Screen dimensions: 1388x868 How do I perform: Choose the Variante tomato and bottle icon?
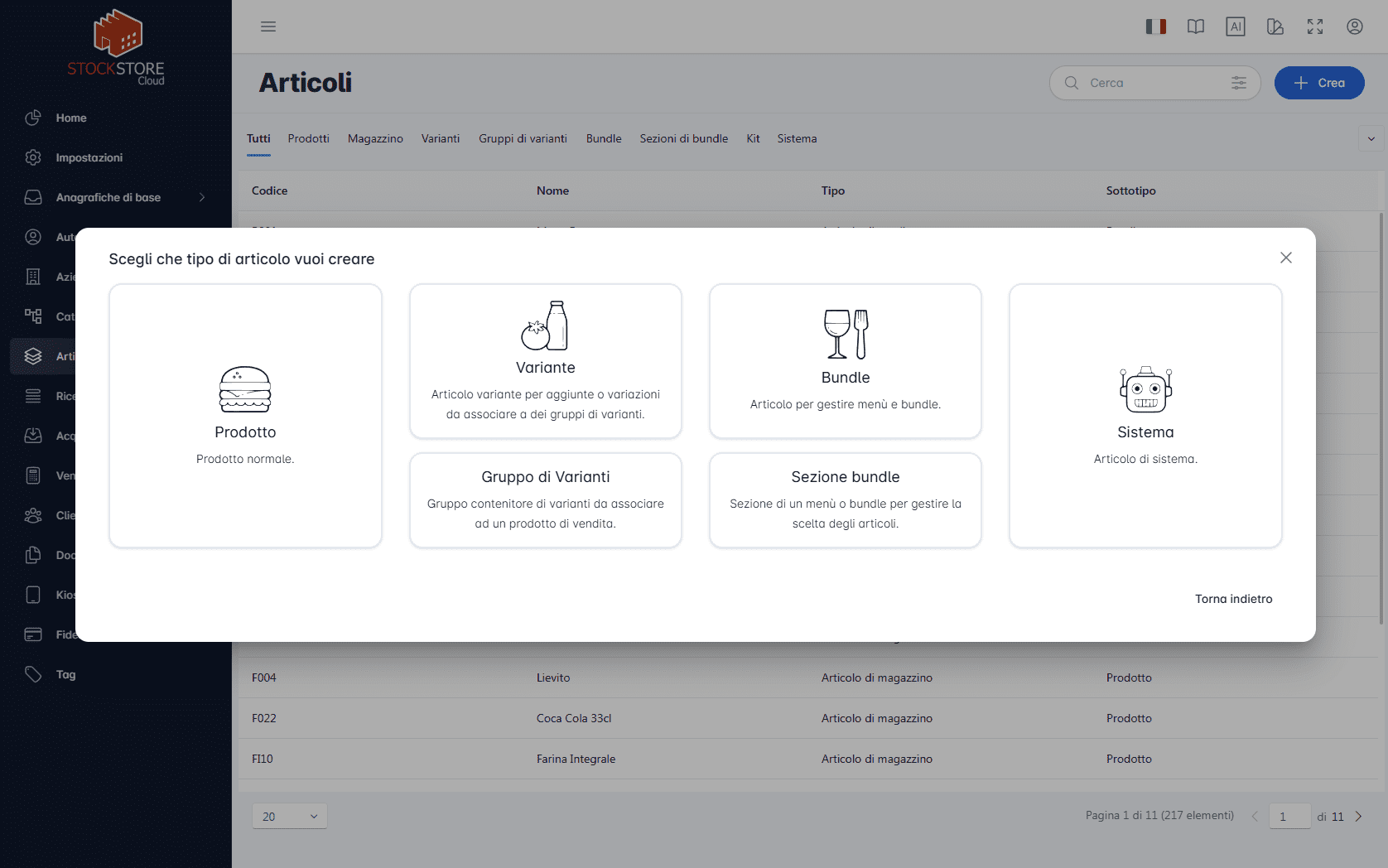(x=545, y=325)
